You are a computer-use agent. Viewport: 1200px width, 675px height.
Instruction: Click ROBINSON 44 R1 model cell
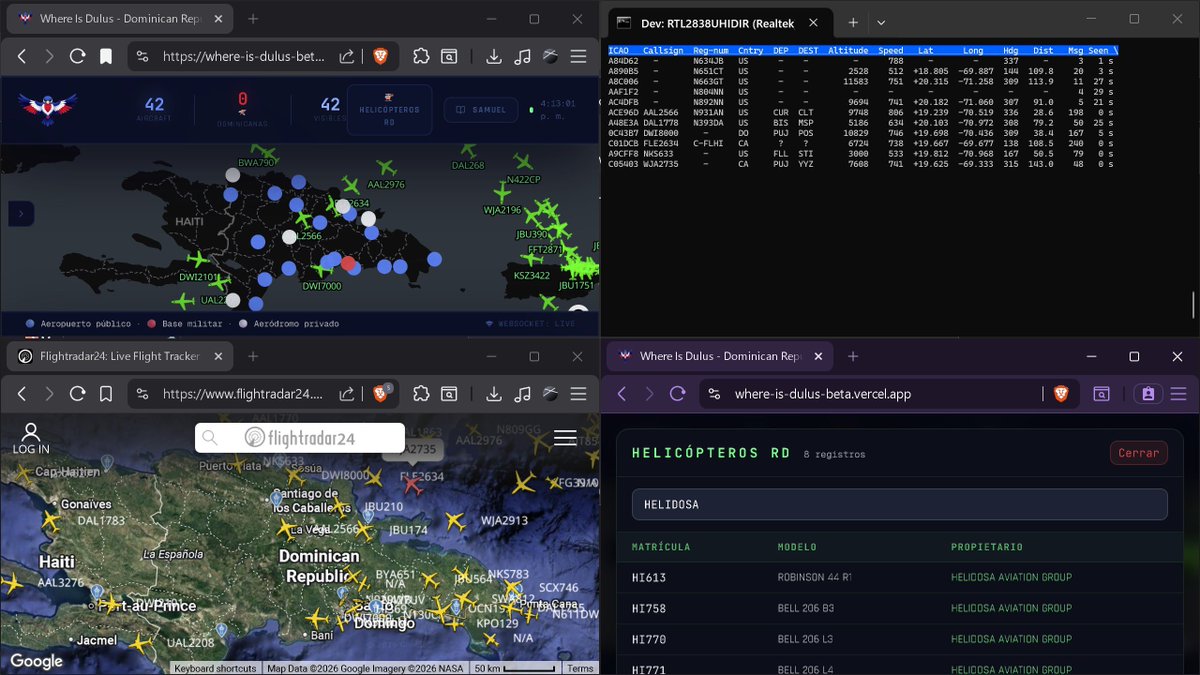click(x=814, y=577)
